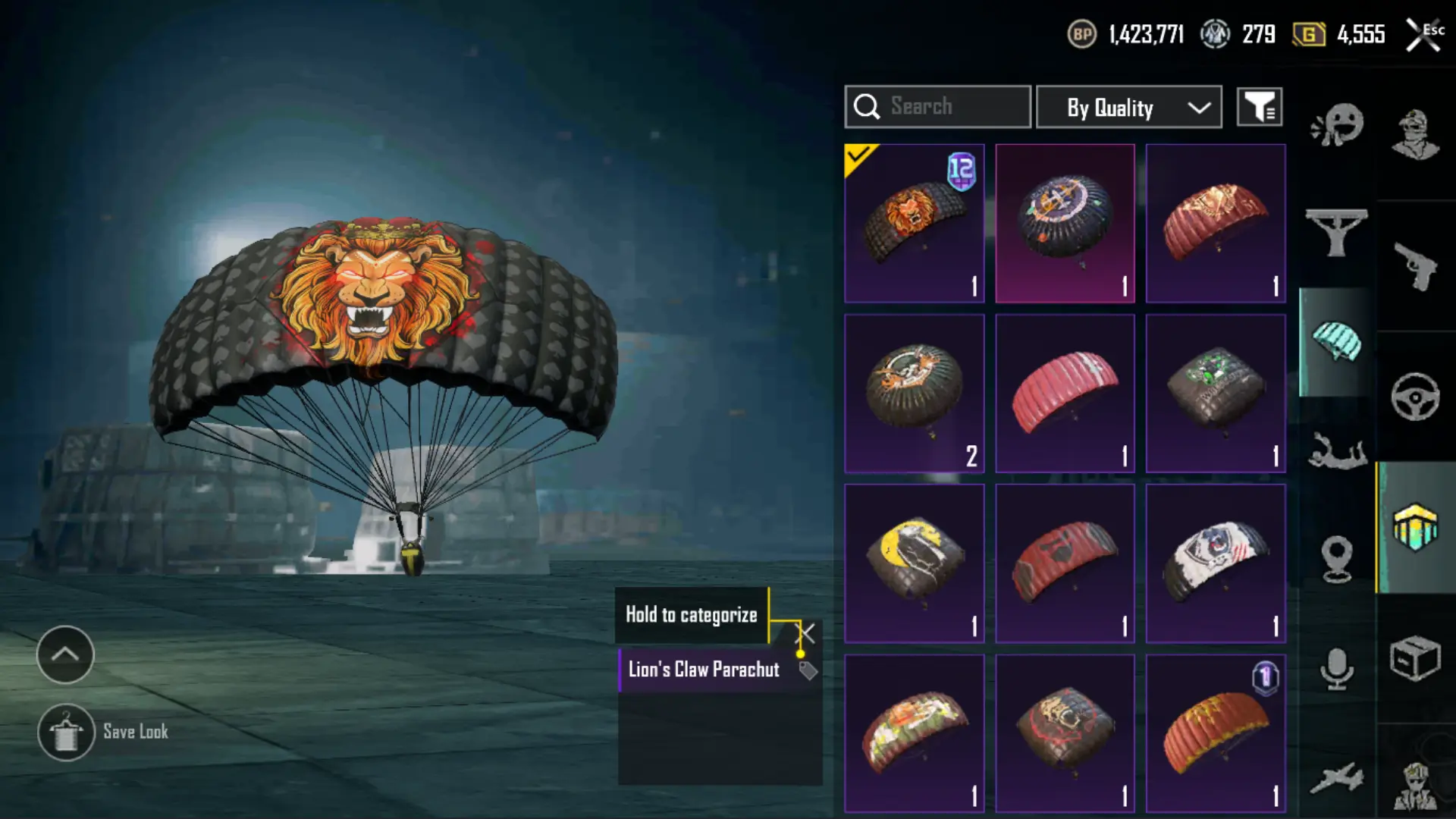Select the microphone voice pack icon
This screenshot has width=1456, height=819.
coord(1337,669)
